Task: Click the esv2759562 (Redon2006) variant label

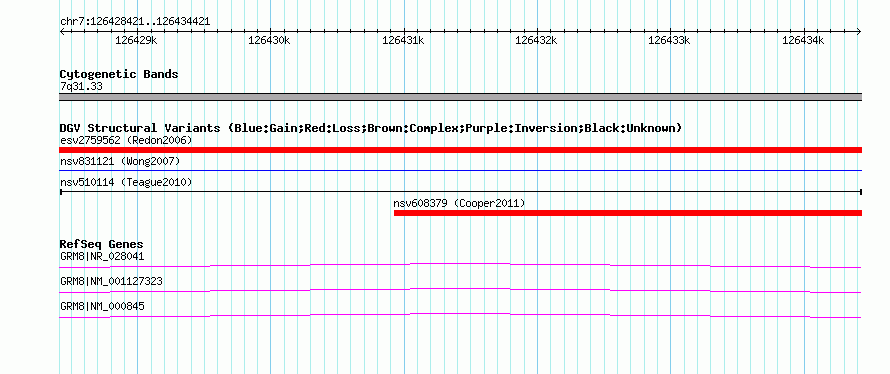Action: coord(126,140)
